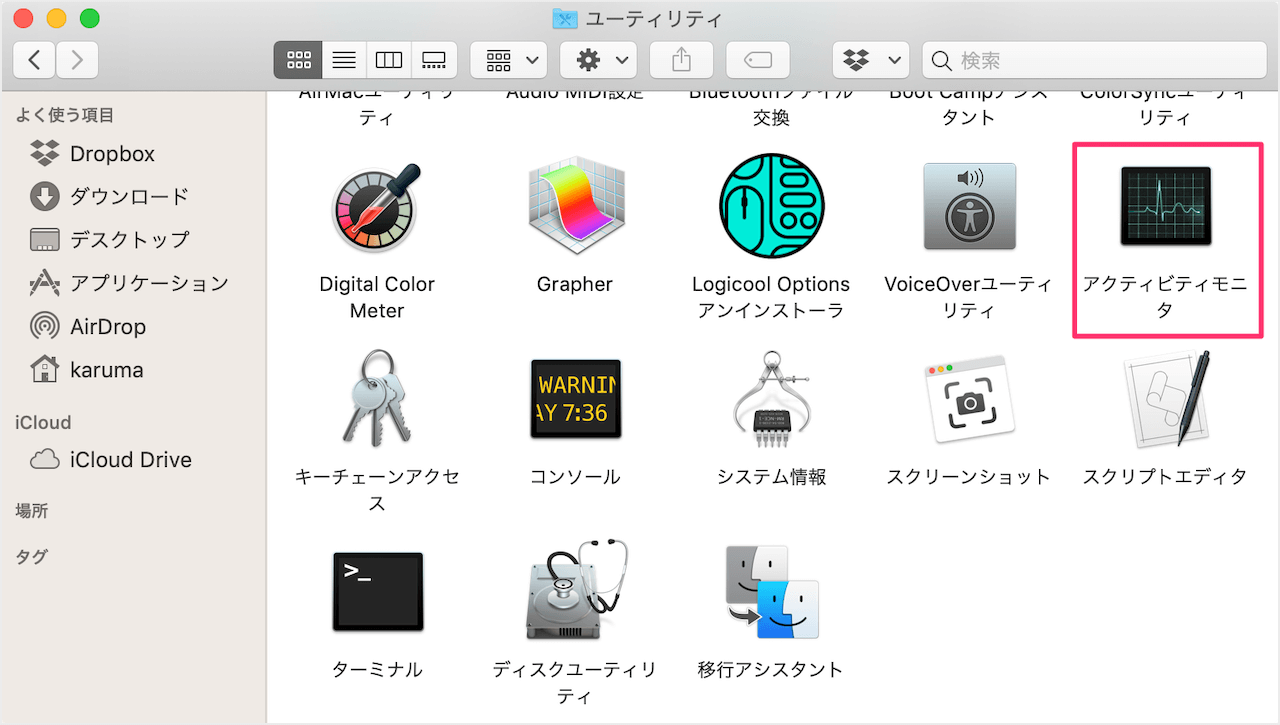Click the 'Logicool Options アンインストーラ' label text
The height and width of the screenshot is (725, 1280).
tap(771, 297)
